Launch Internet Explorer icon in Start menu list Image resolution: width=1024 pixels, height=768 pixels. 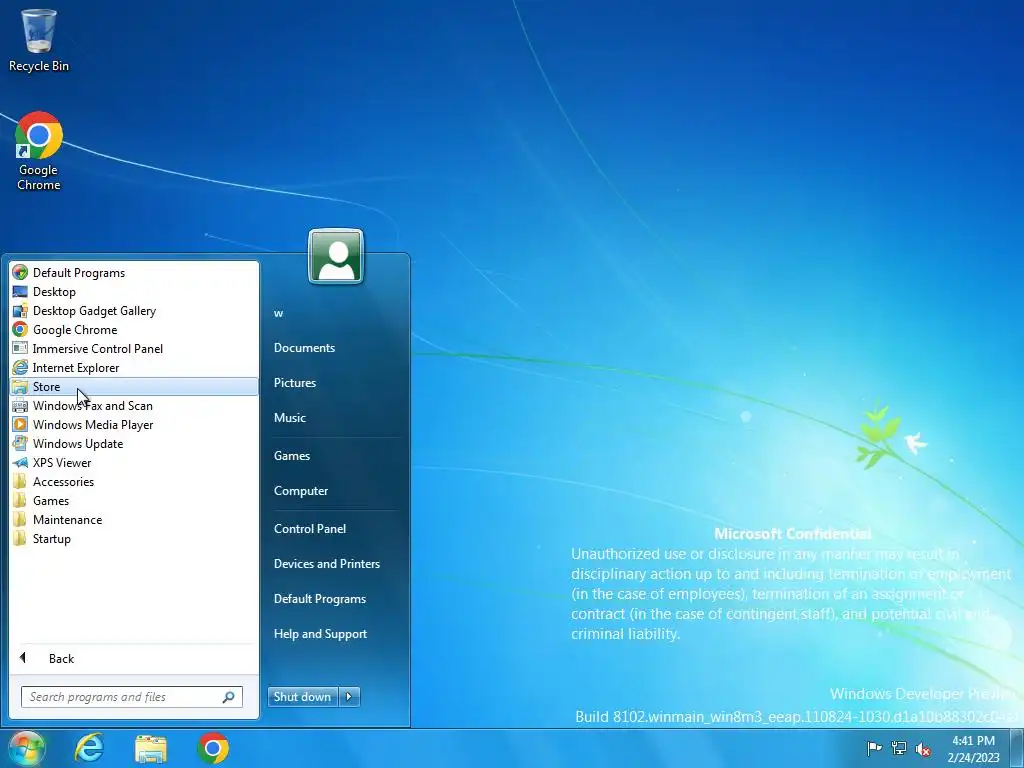tap(20, 367)
